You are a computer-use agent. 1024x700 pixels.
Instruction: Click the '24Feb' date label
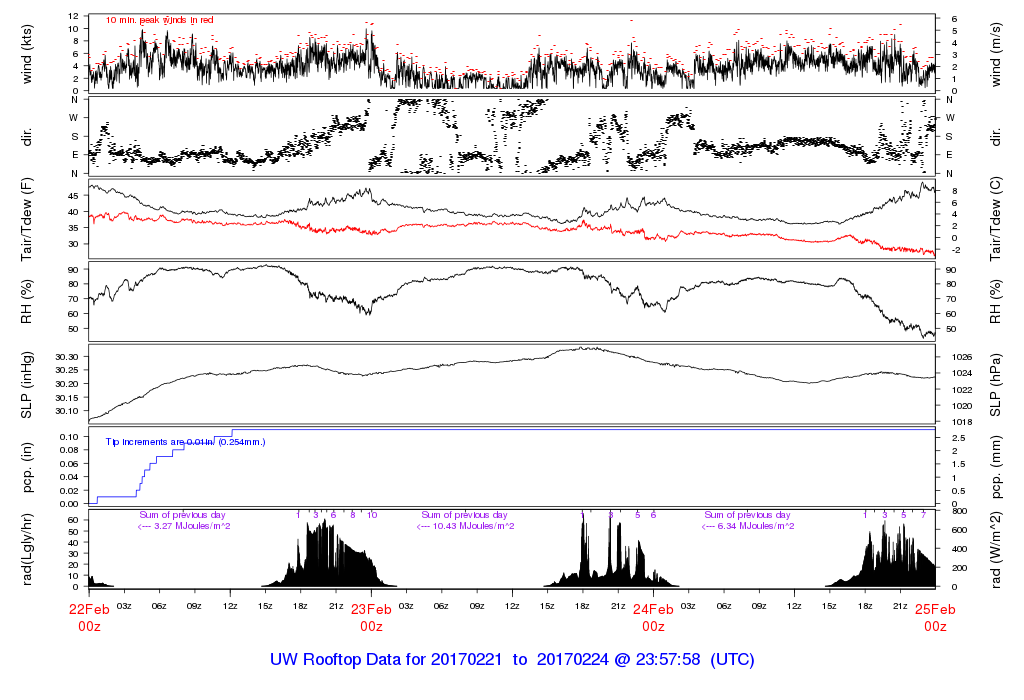pos(653,610)
